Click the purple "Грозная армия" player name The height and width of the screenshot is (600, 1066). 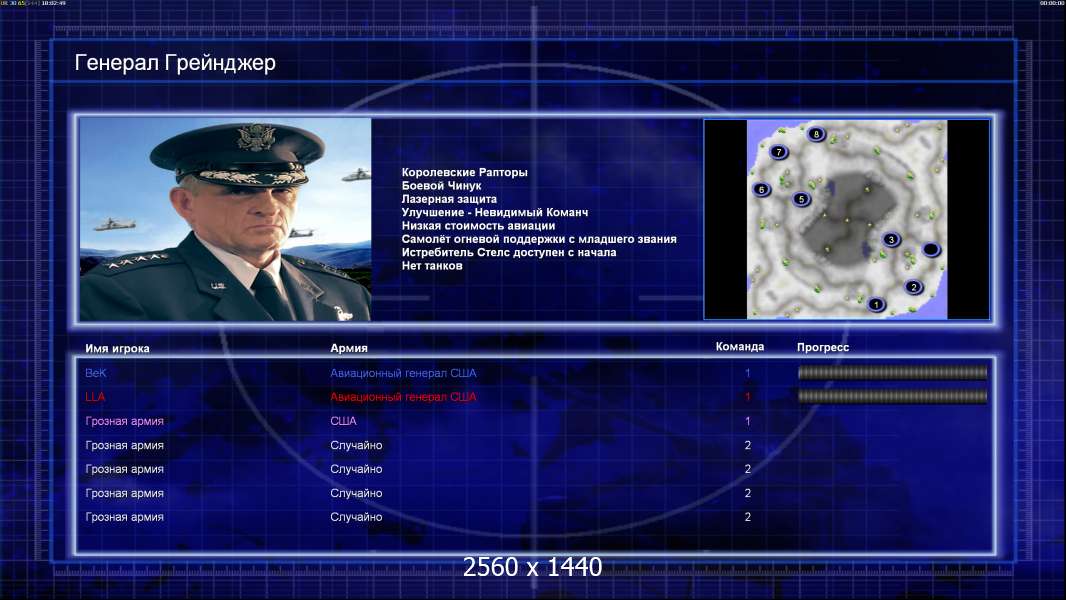coord(124,421)
